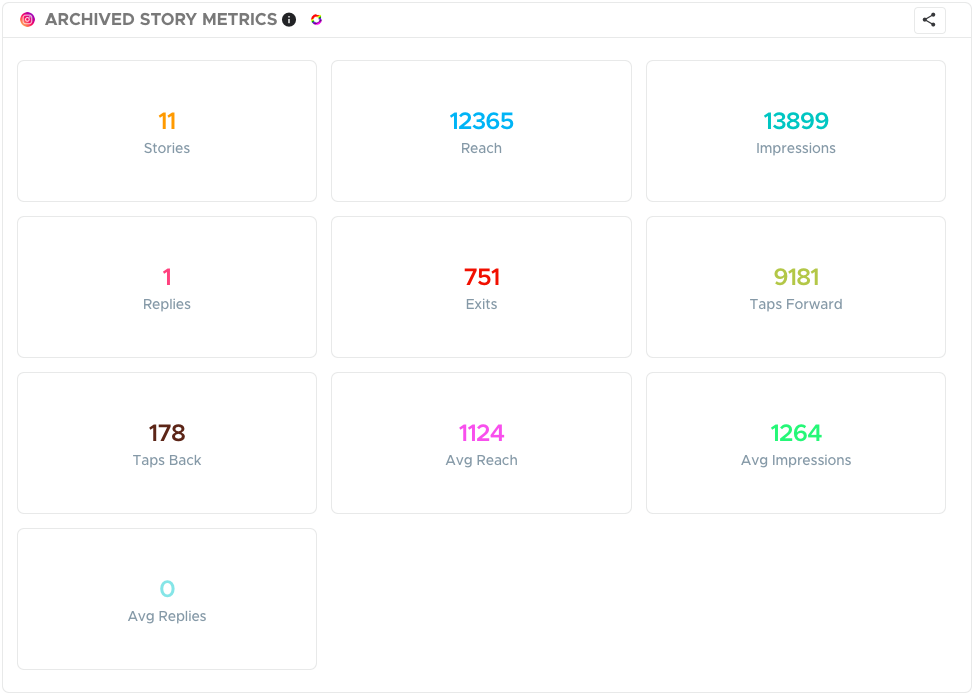
Task: Click the blue Reach value 12365
Action: (x=481, y=121)
